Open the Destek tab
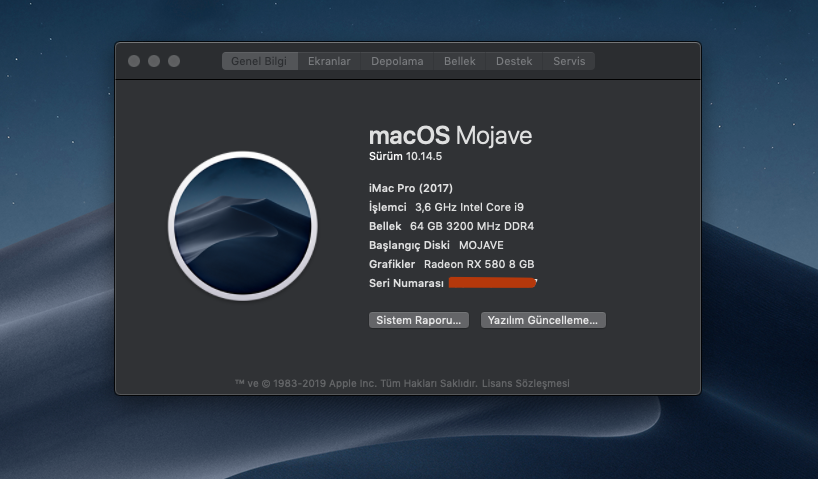This screenshot has width=818, height=479. (514, 61)
